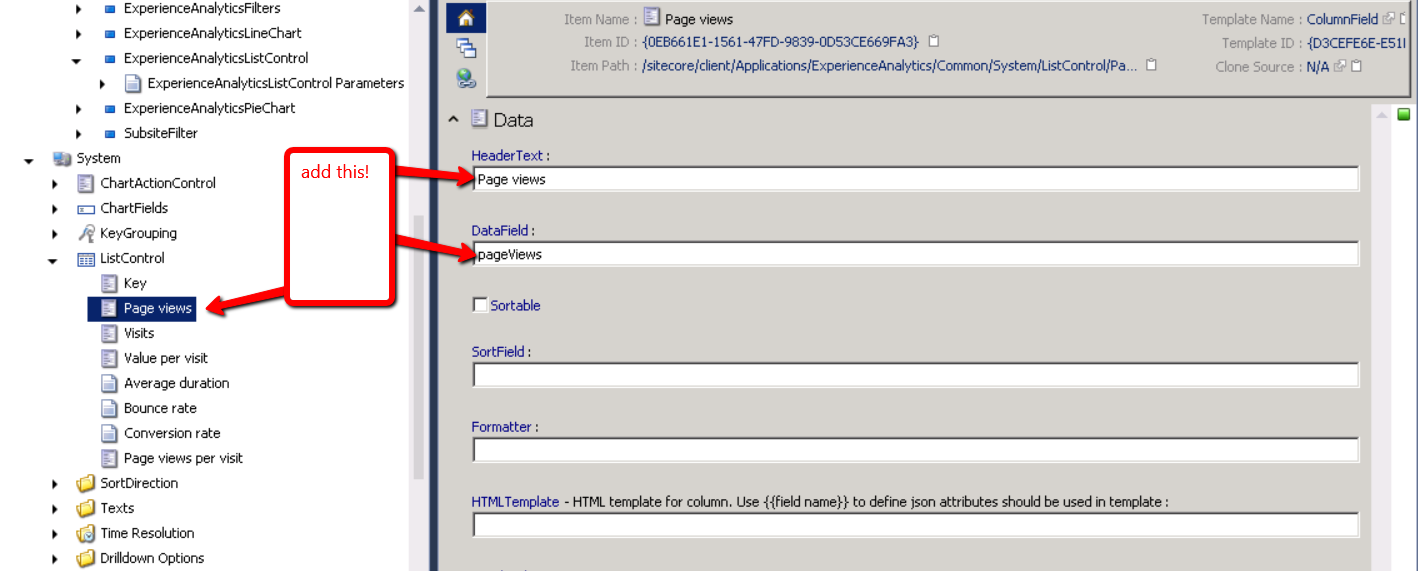Click the KeyGrouping key icon
Screen dimensions: 1418x571
(x=86, y=233)
